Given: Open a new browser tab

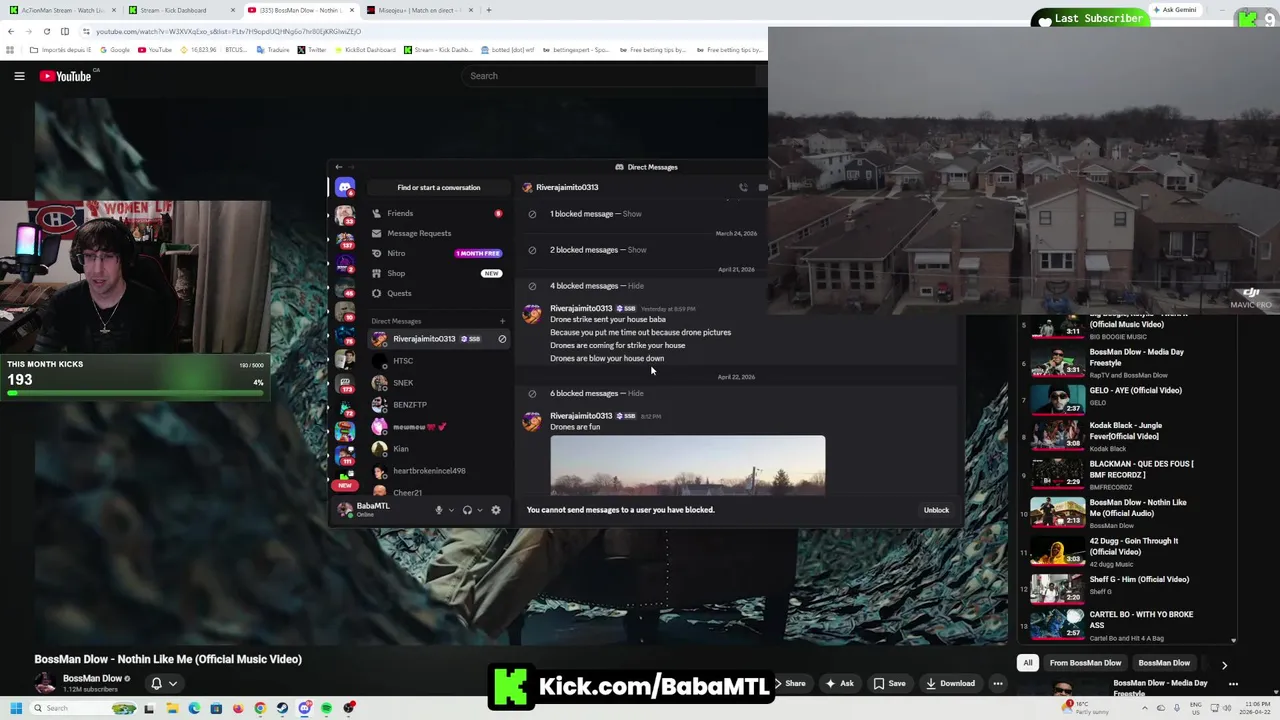Looking at the screenshot, I should (x=488, y=10).
